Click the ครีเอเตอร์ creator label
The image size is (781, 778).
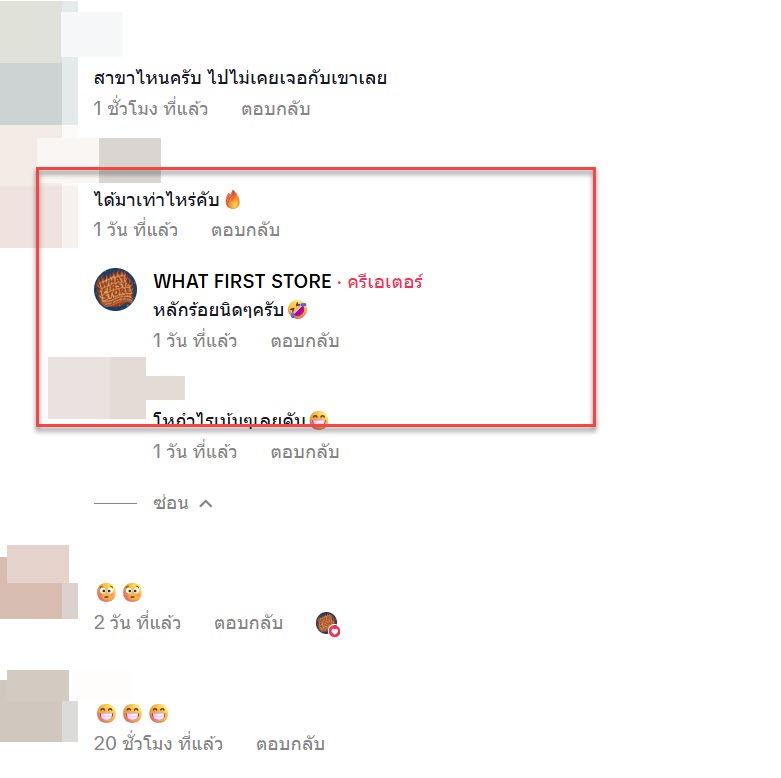tap(385, 282)
